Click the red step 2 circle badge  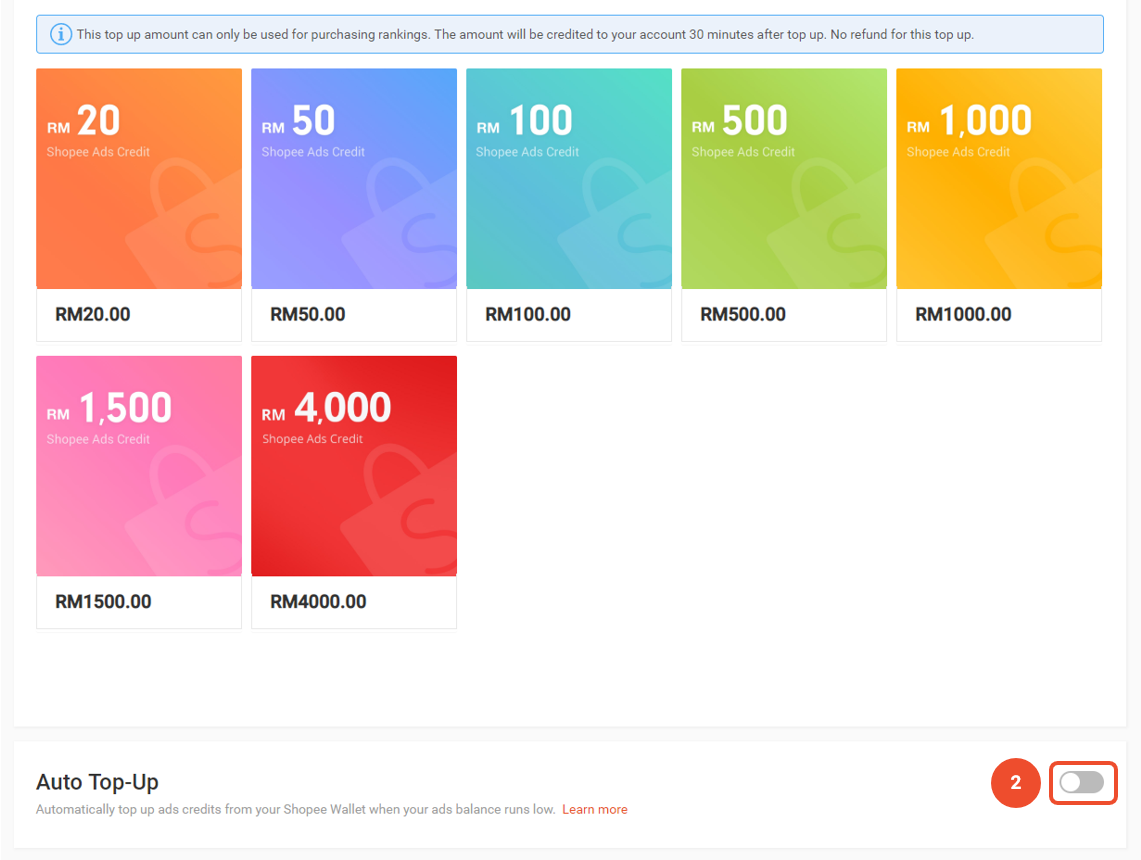1016,783
